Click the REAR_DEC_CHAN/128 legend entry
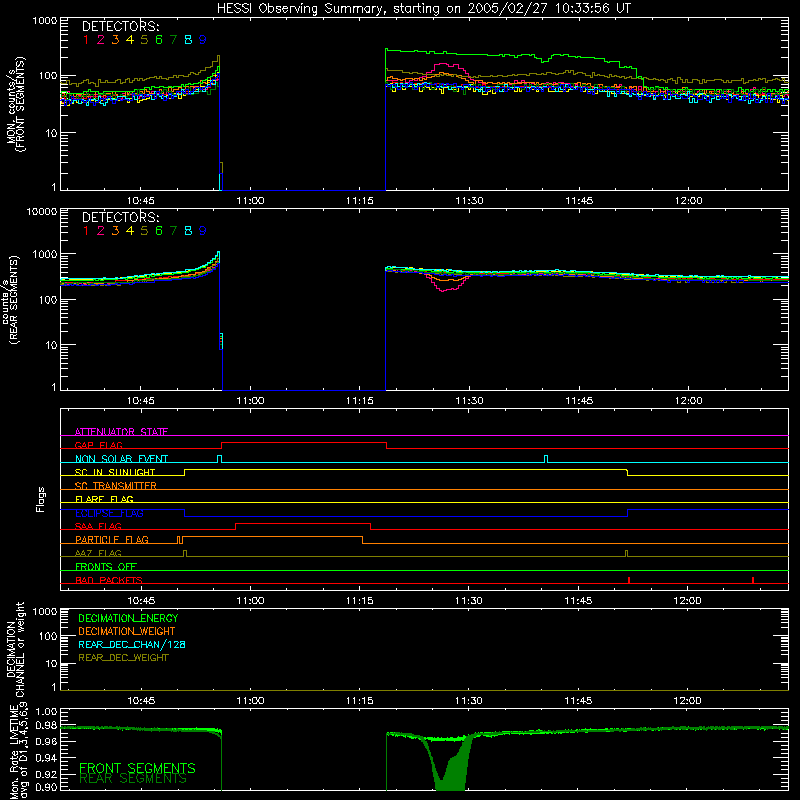The width and height of the screenshot is (800, 800). [x=132, y=644]
